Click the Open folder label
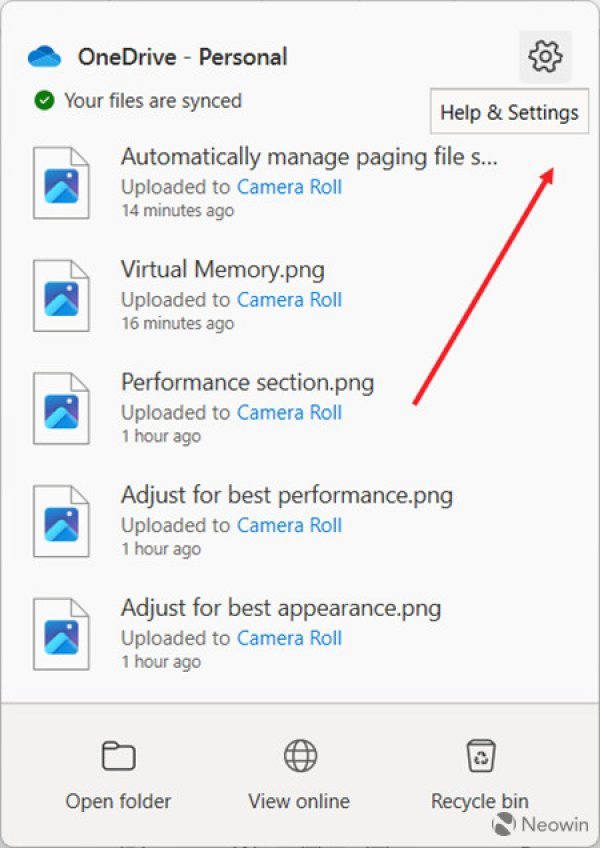 (x=118, y=801)
